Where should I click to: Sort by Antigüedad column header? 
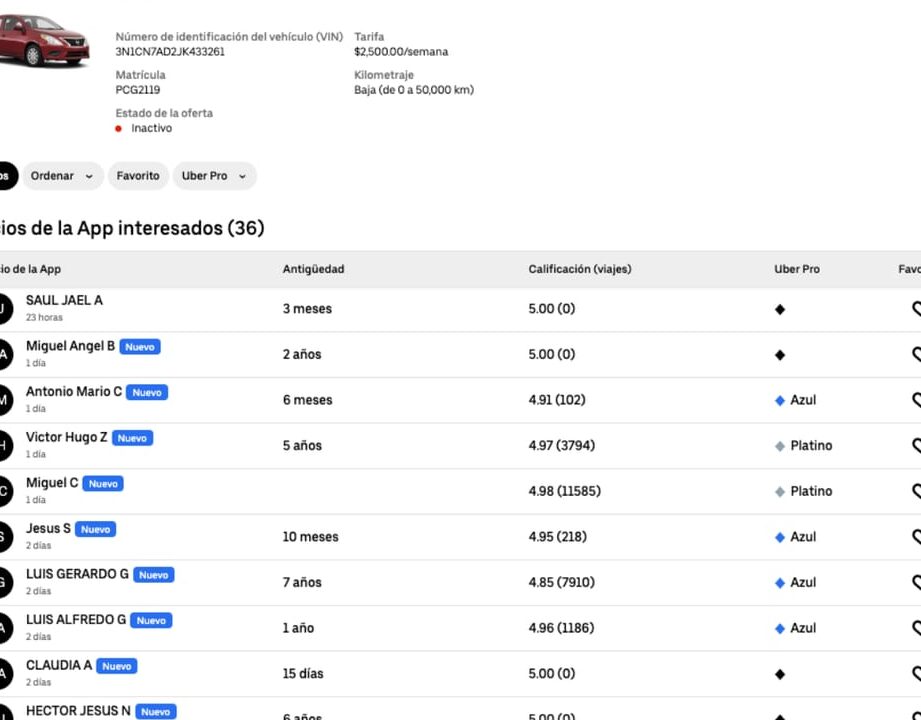pyautogui.click(x=313, y=269)
